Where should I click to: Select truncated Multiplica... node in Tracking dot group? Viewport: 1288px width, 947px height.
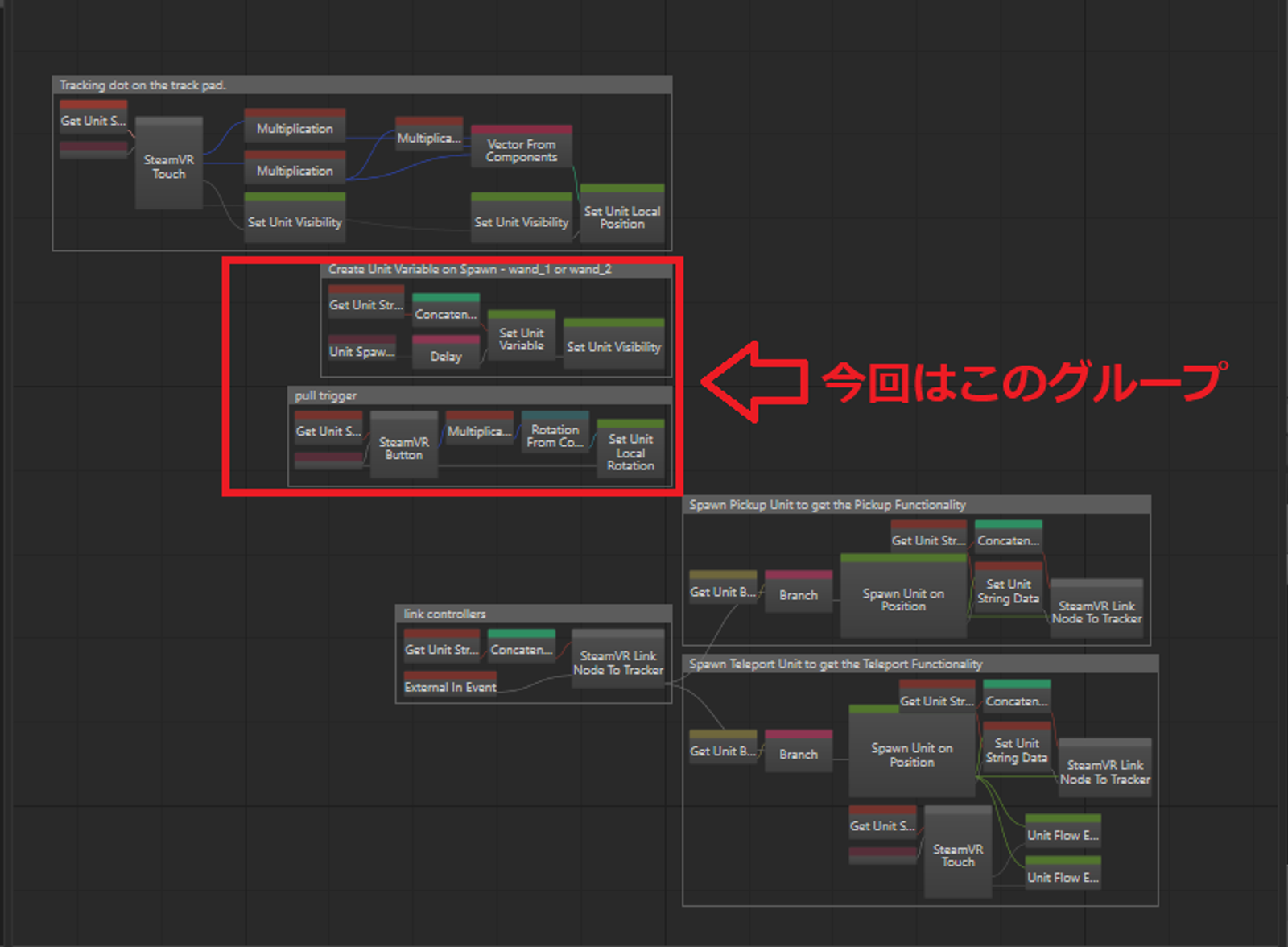pos(429,135)
